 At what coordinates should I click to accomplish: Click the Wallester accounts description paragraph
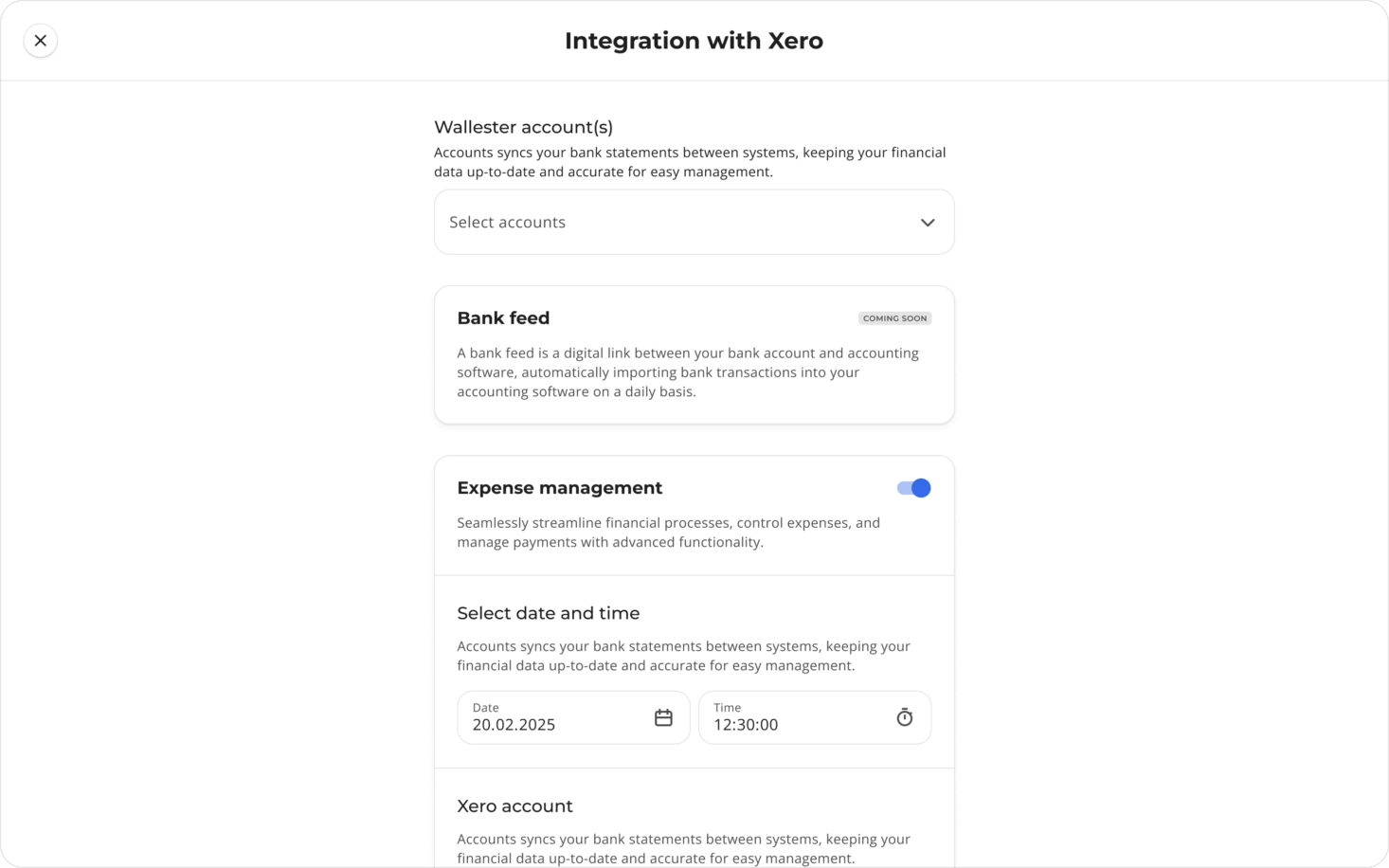pos(689,162)
